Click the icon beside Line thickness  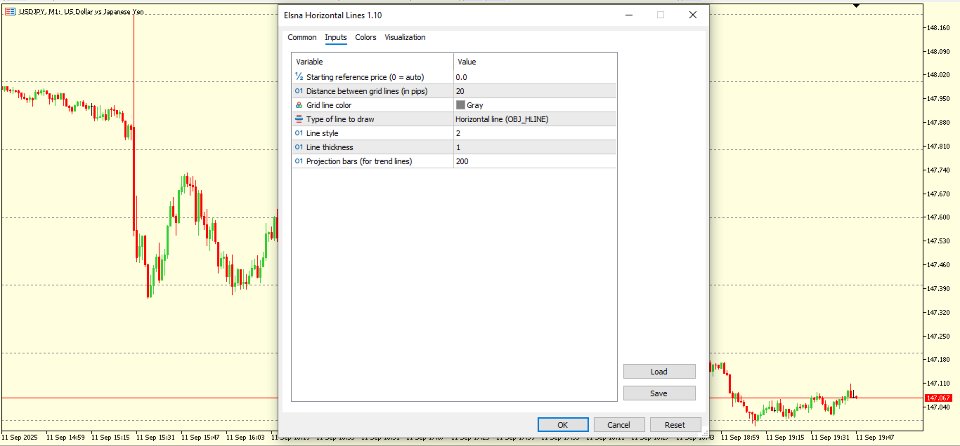pos(299,147)
